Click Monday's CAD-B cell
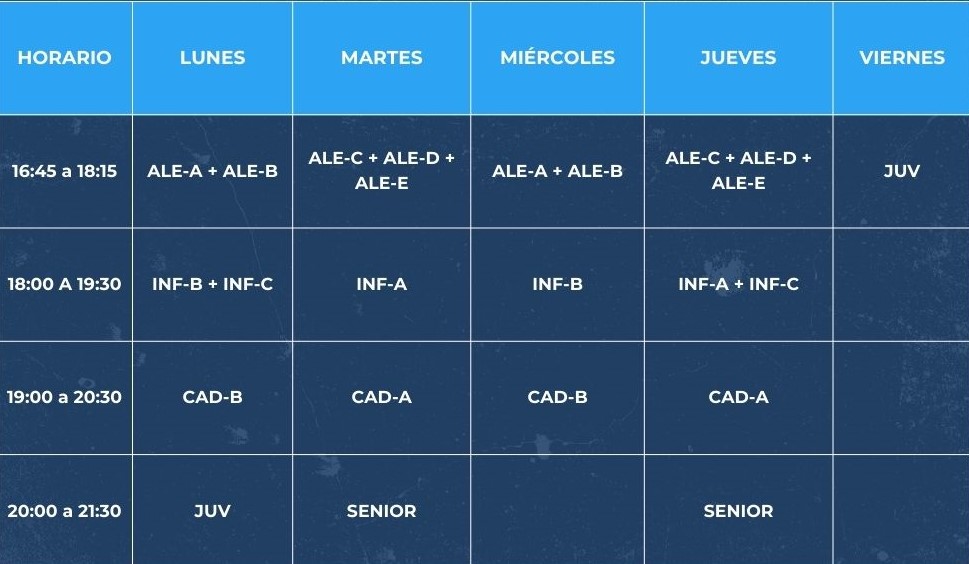This screenshot has width=969, height=564. pos(213,397)
